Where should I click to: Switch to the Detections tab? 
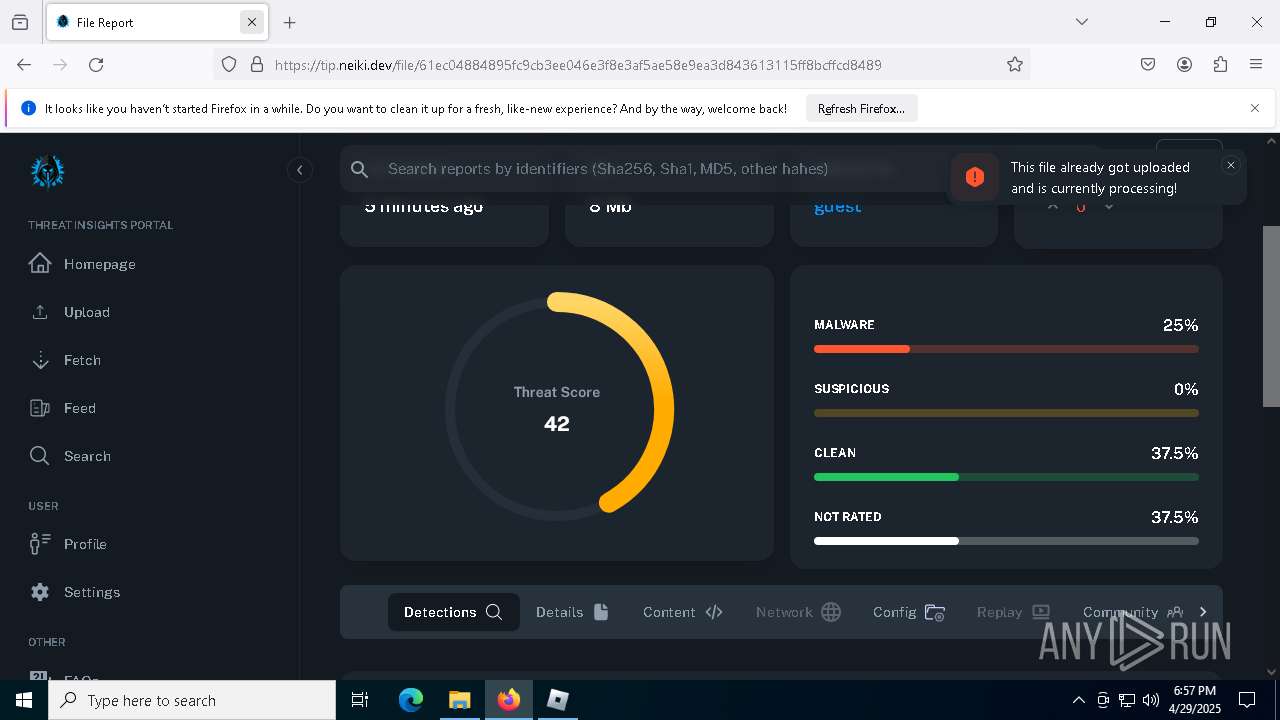(453, 612)
